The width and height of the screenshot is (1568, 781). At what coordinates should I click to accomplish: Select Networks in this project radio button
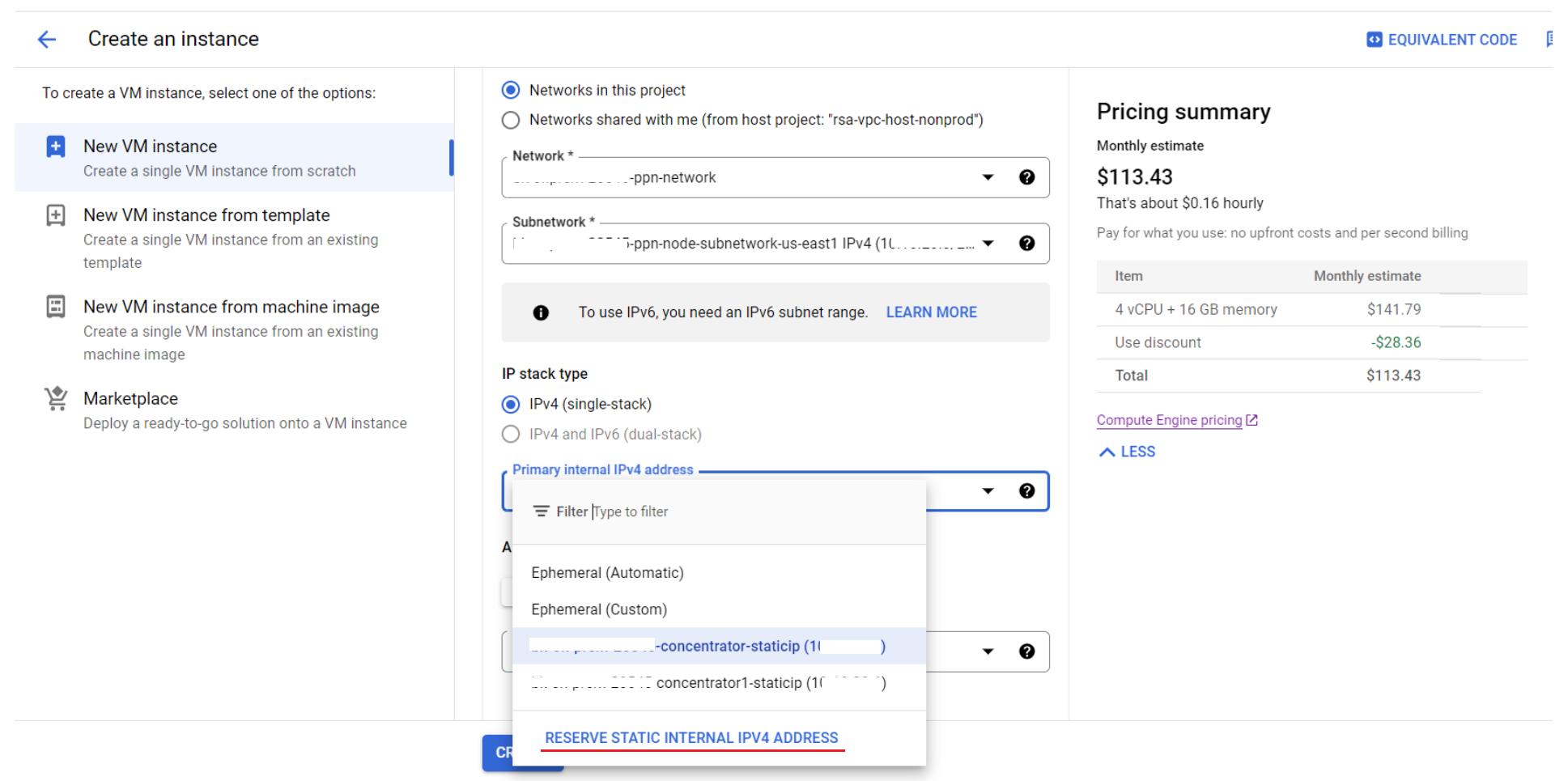[x=511, y=90]
